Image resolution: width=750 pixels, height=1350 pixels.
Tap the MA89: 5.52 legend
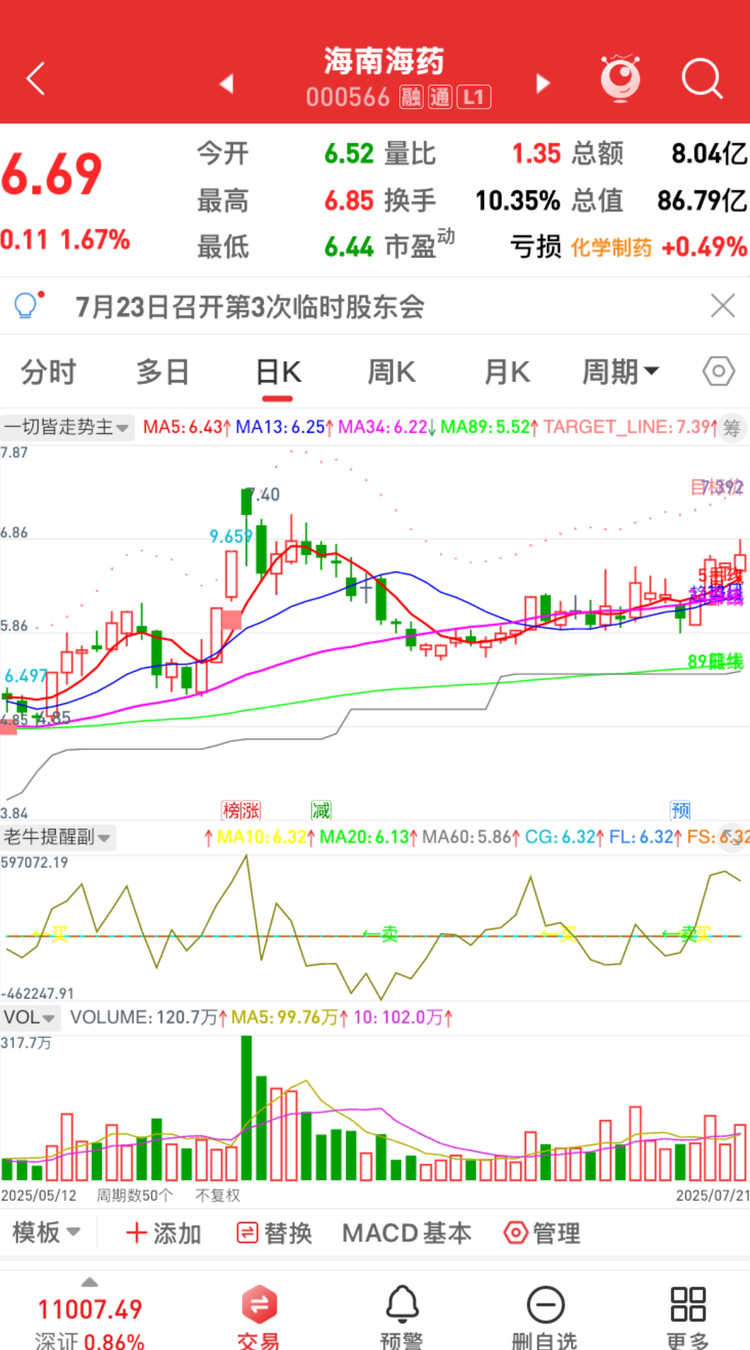[x=490, y=427]
